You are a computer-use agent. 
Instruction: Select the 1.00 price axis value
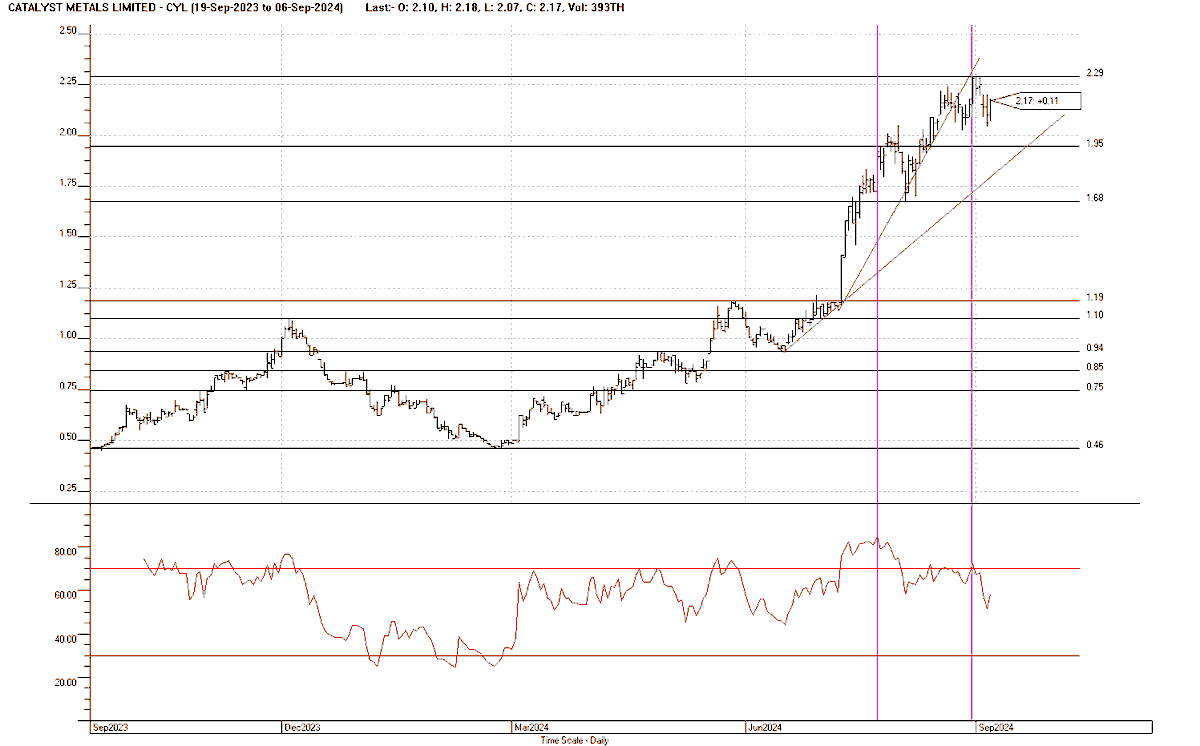68,336
